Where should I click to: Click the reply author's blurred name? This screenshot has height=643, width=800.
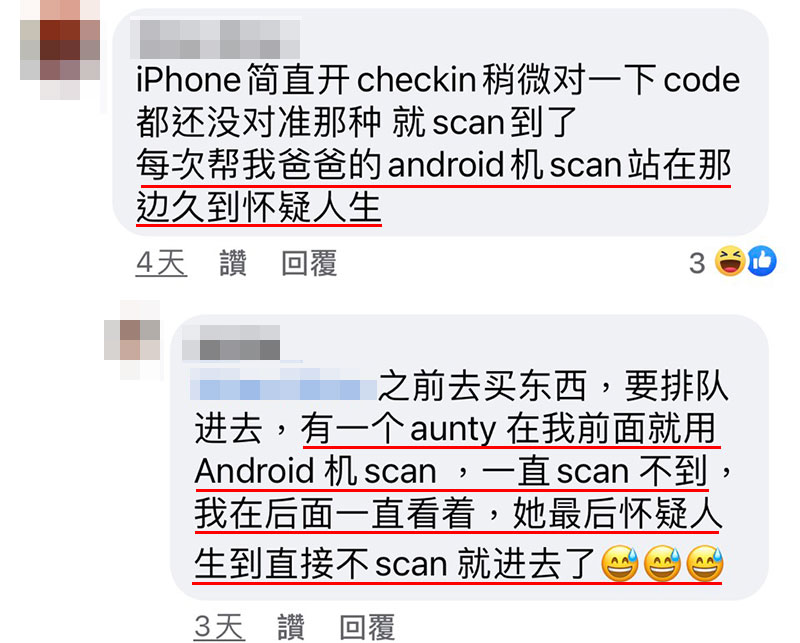pyautogui.click(x=231, y=342)
